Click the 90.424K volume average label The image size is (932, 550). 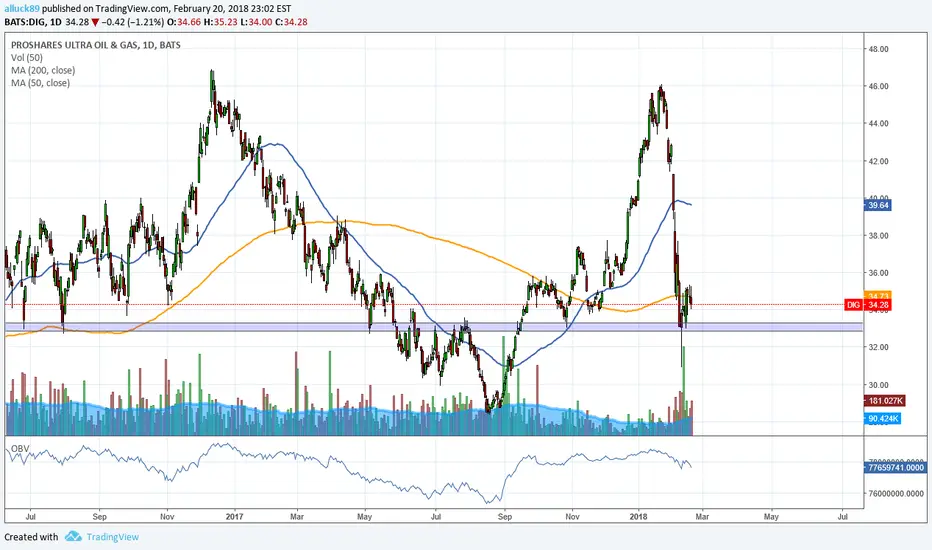pos(883,419)
